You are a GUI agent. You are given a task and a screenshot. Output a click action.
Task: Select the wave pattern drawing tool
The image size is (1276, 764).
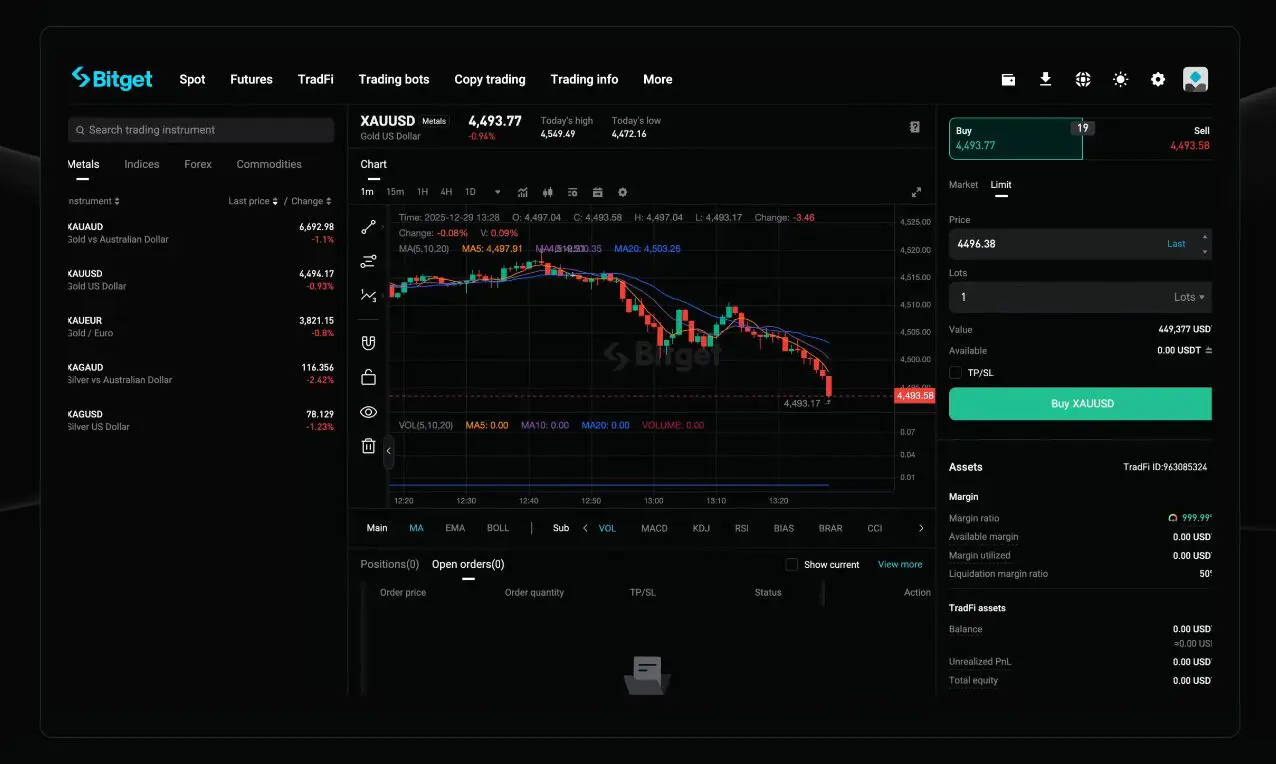coord(368,295)
